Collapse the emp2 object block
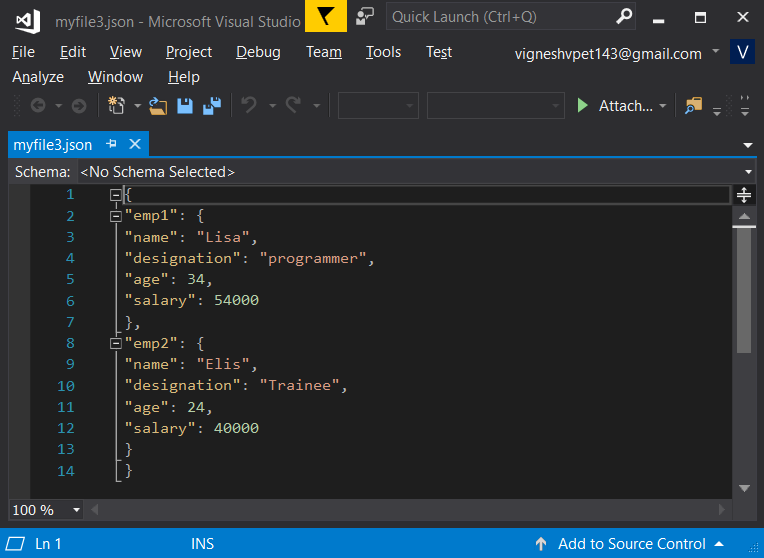764x558 pixels. 116,343
